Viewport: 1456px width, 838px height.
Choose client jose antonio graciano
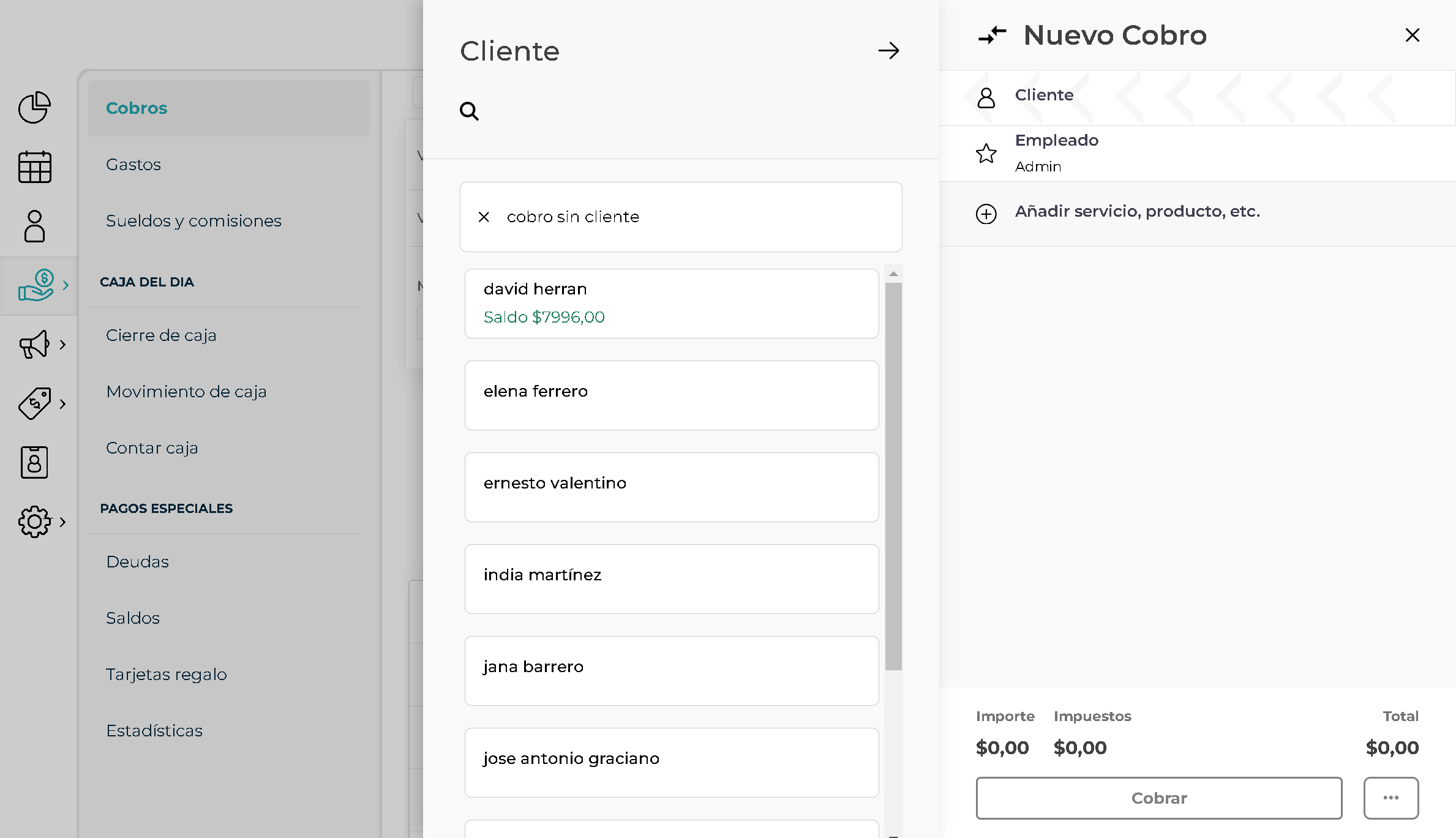coord(672,763)
